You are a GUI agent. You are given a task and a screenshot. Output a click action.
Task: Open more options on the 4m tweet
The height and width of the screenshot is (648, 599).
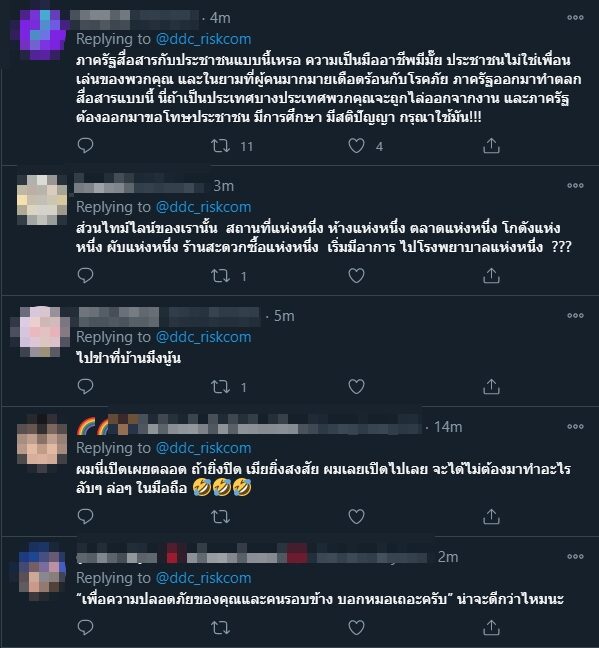coord(575,17)
